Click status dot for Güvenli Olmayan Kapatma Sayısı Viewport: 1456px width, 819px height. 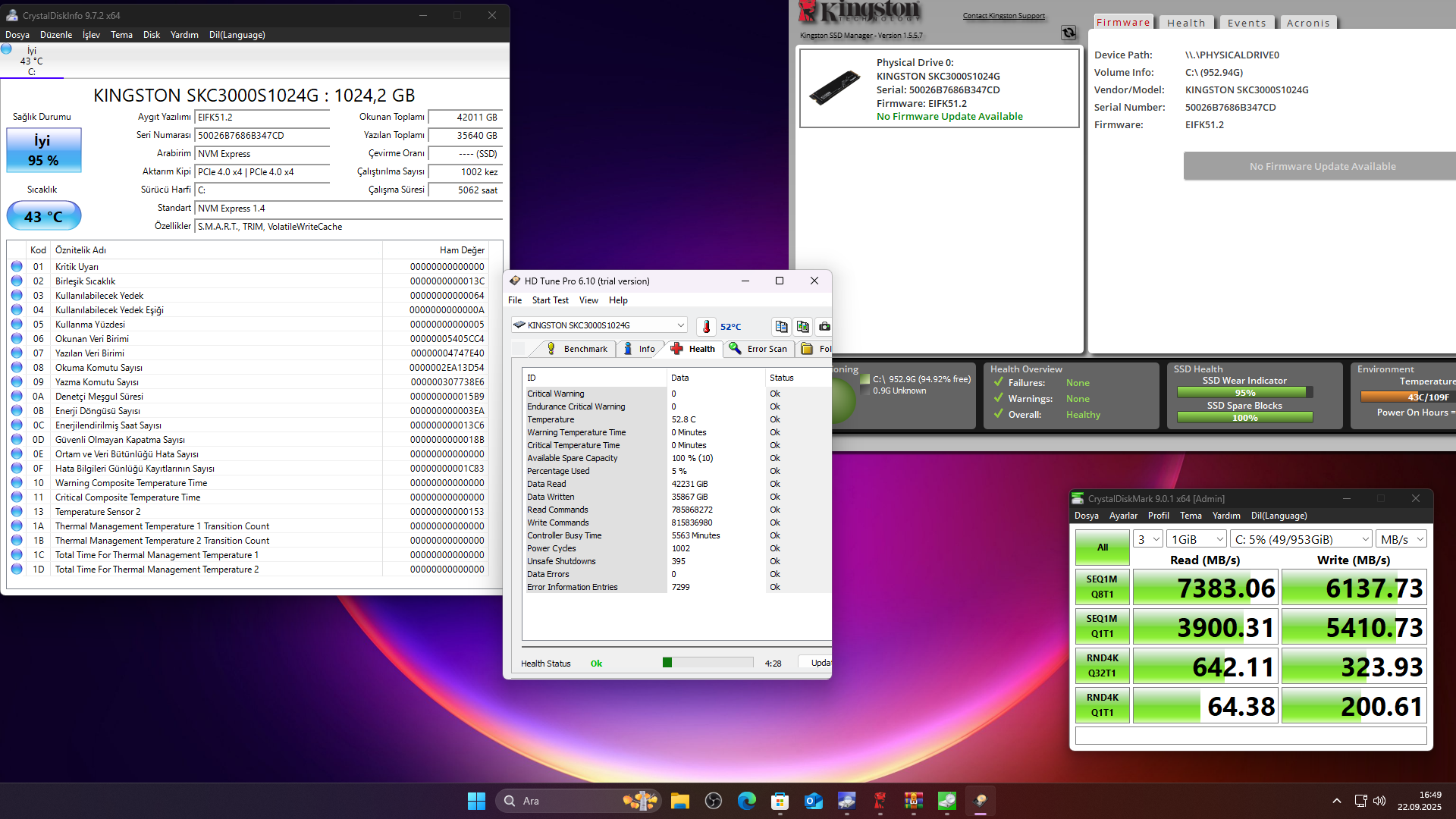(x=17, y=440)
